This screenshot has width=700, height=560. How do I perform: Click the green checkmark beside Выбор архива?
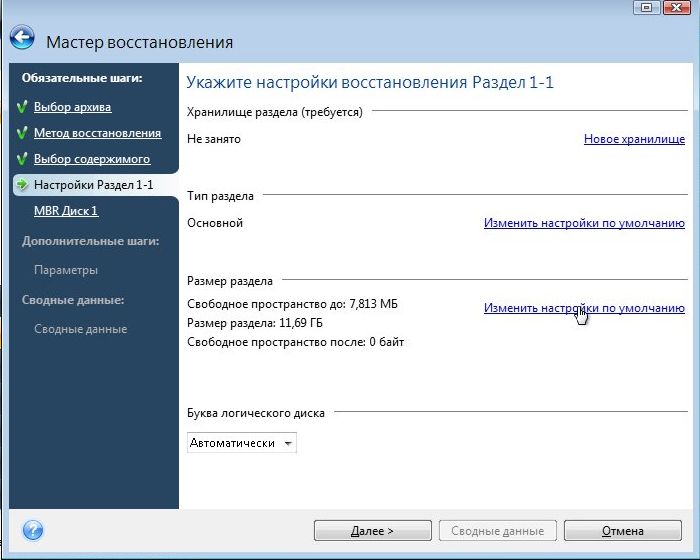click(22, 107)
